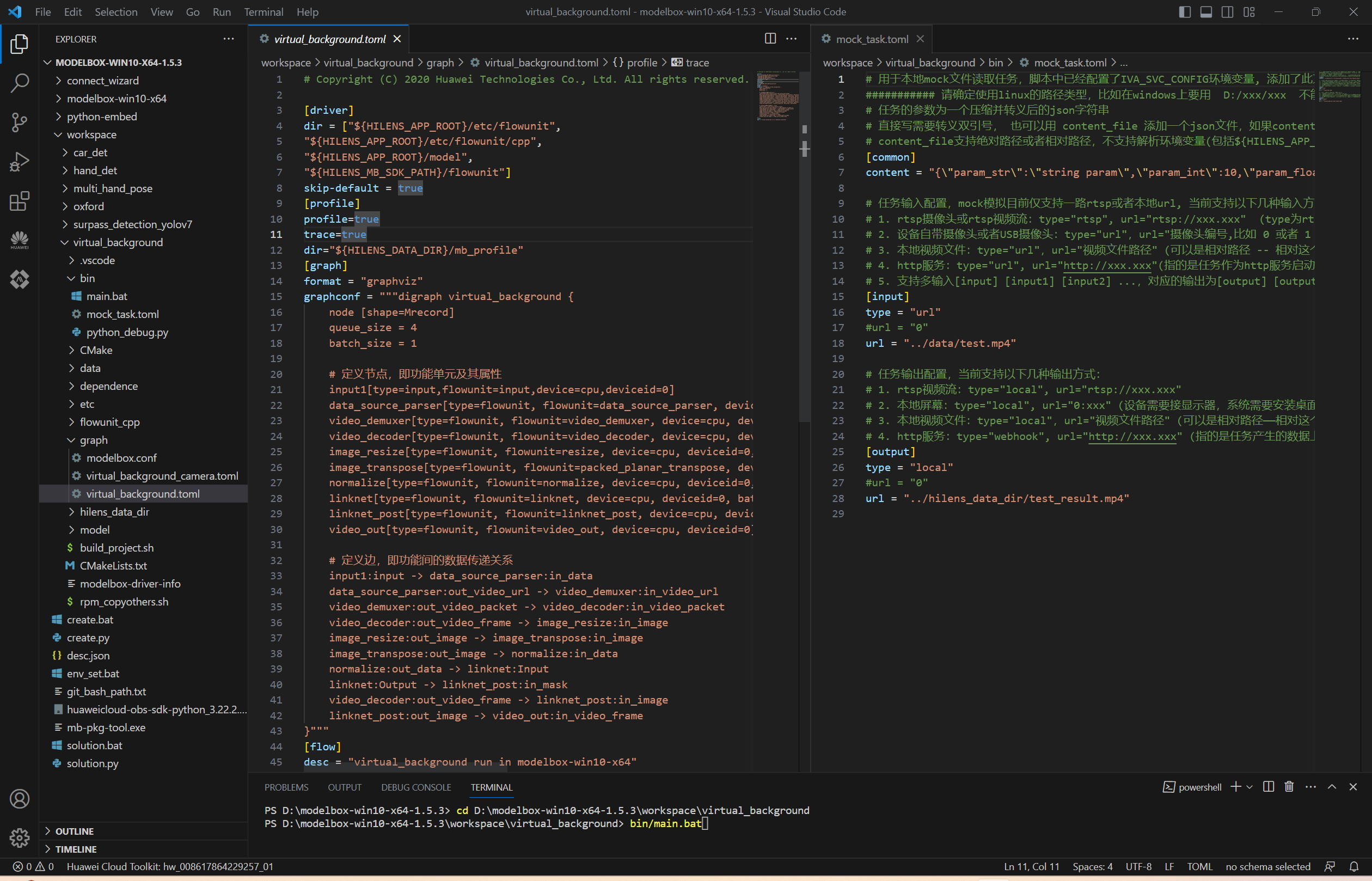Open the Search view in activity bar
Viewport: 1372px width, 881px height.
tap(20, 83)
